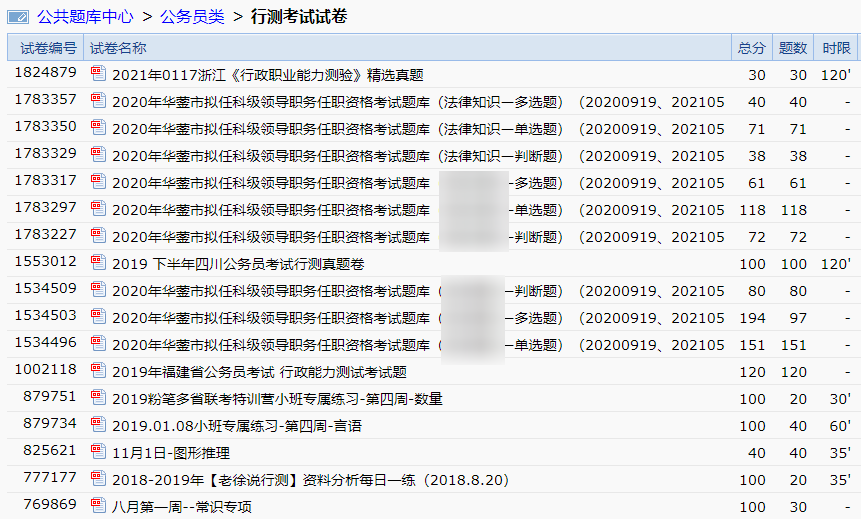
Task: Open 【老徐说行测】资料分析每日一练 paper
Action: (x=310, y=480)
